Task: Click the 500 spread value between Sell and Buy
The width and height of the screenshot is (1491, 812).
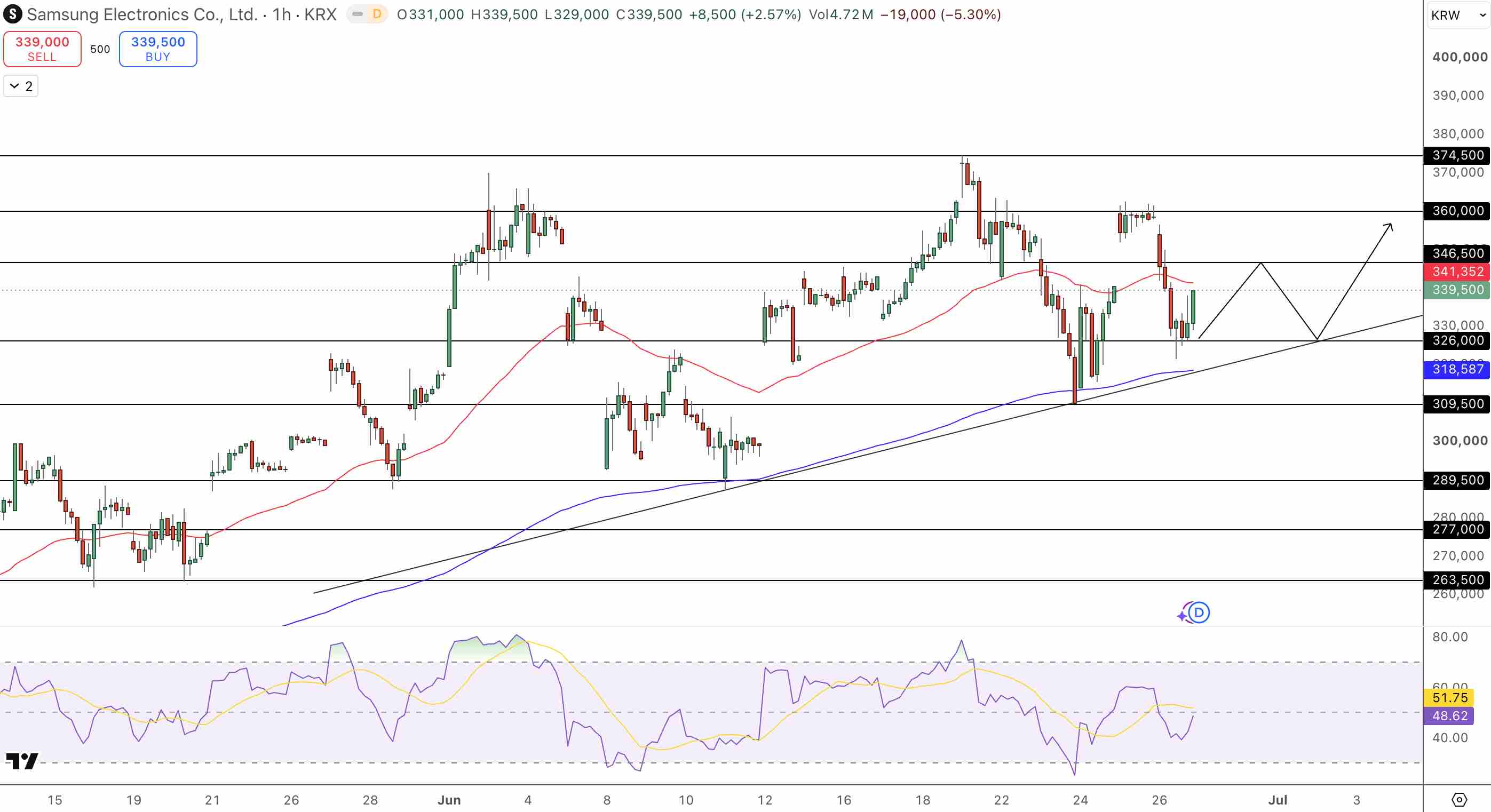Action: point(100,49)
